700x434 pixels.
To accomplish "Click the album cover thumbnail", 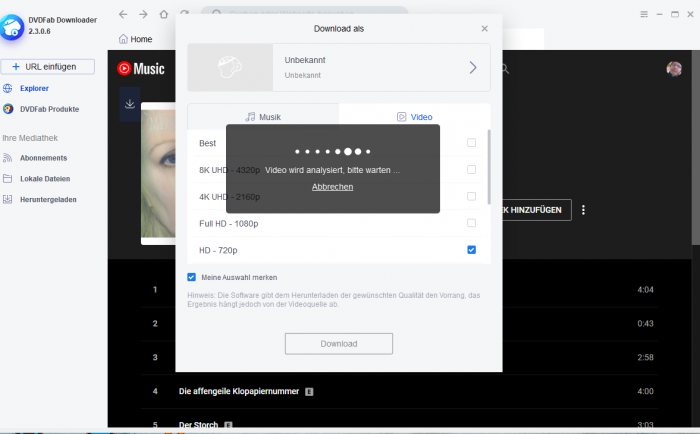I will click(158, 173).
